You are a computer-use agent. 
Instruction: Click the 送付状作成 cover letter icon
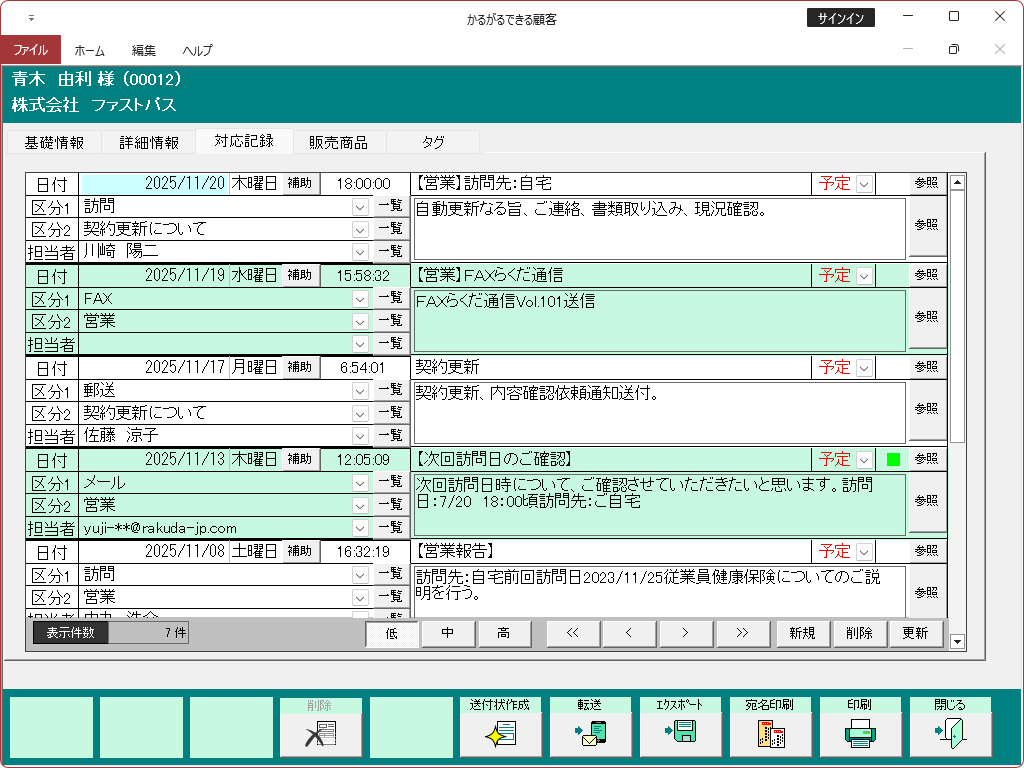point(500,734)
